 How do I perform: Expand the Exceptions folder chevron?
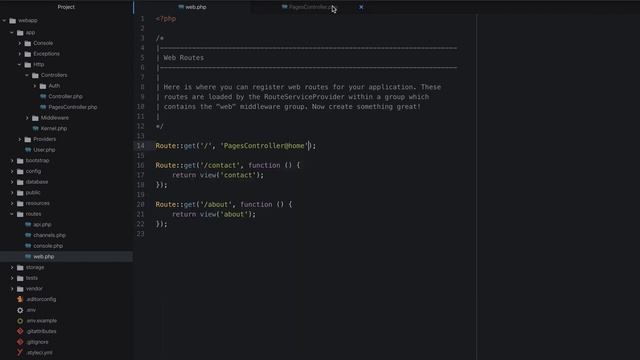pyautogui.click(x=20, y=54)
